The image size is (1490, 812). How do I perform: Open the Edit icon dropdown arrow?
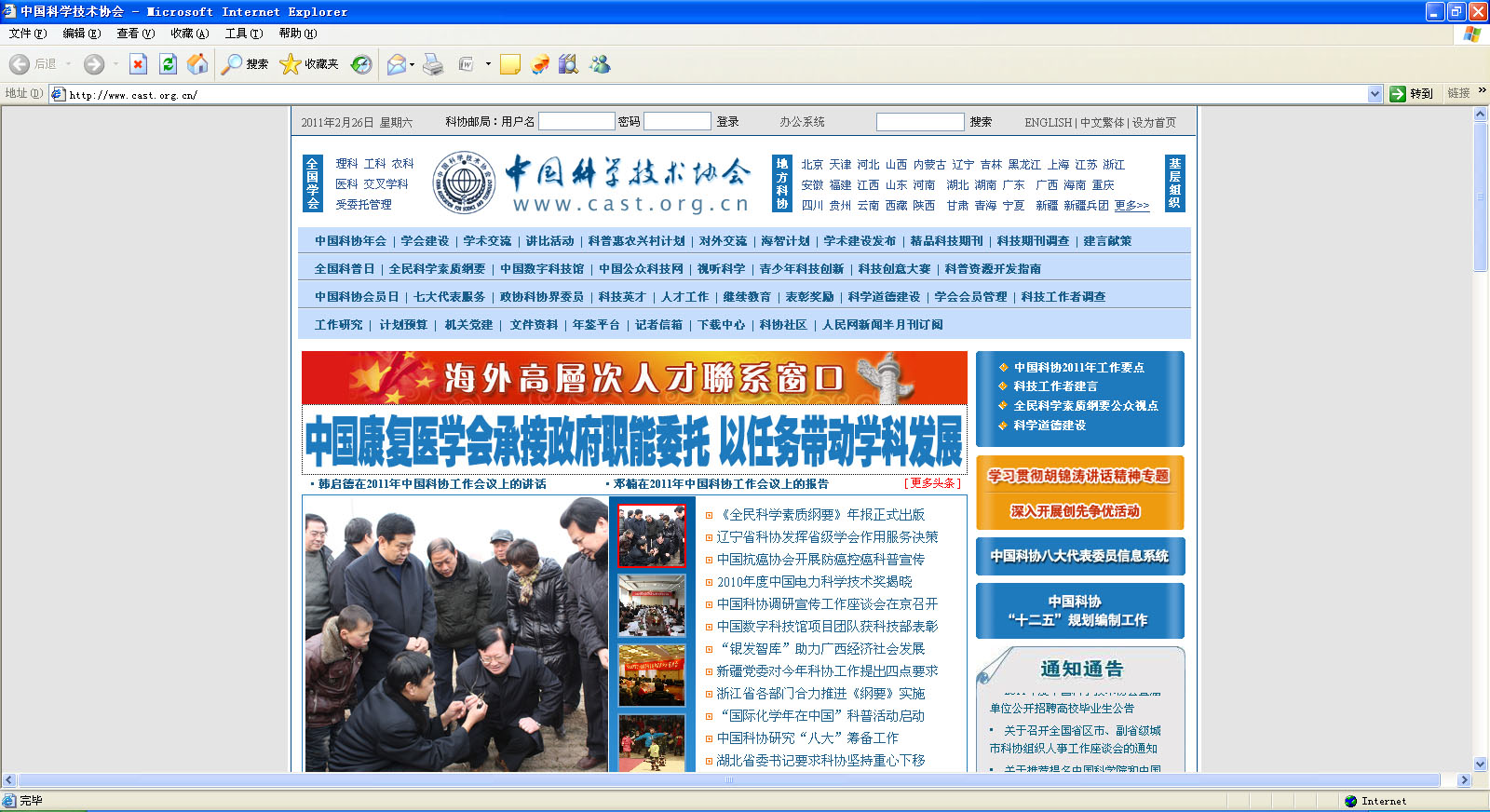[x=488, y=64]
